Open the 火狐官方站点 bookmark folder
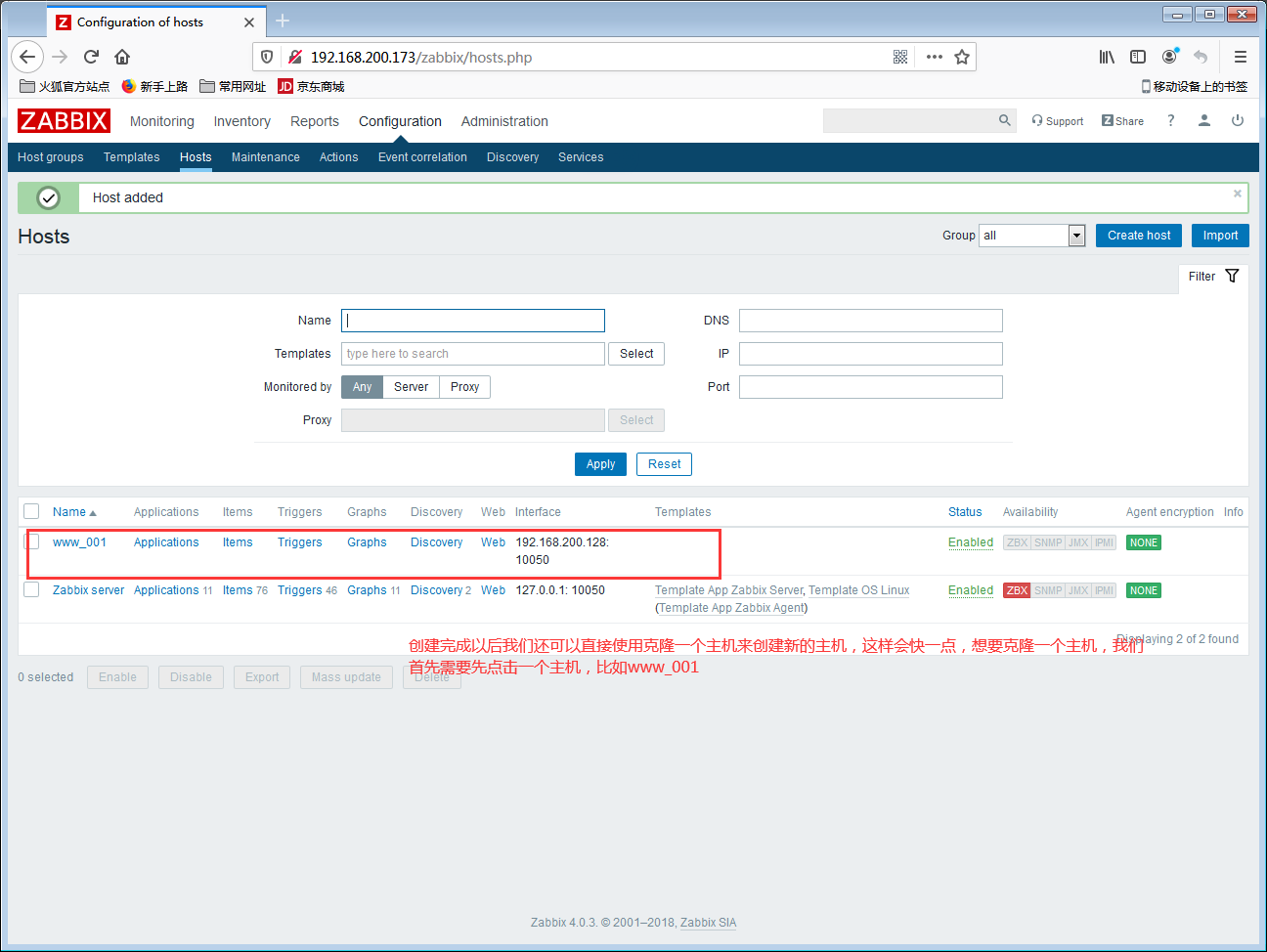Viewport: 1267px width, 952px height. click(x=65, y=86)
